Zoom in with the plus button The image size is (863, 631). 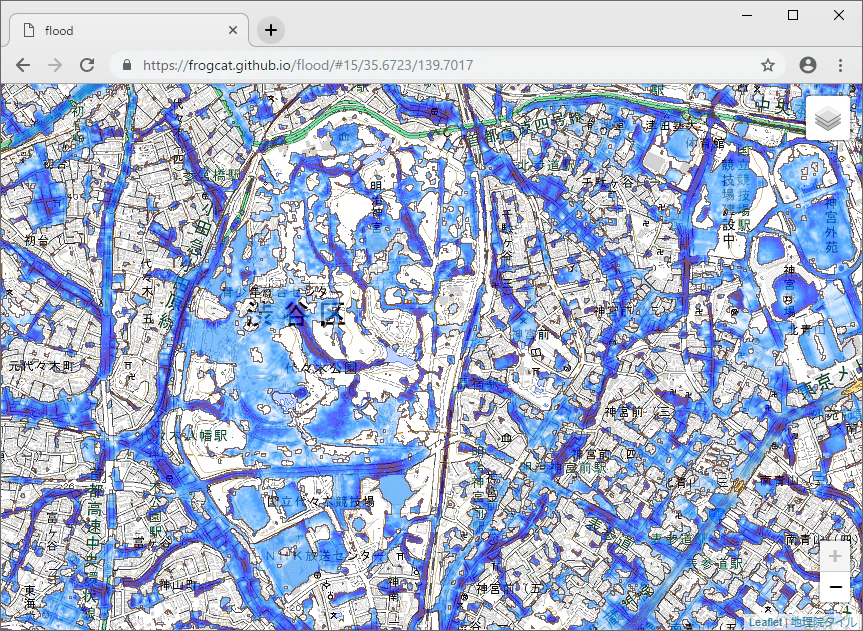coord(834,556)
